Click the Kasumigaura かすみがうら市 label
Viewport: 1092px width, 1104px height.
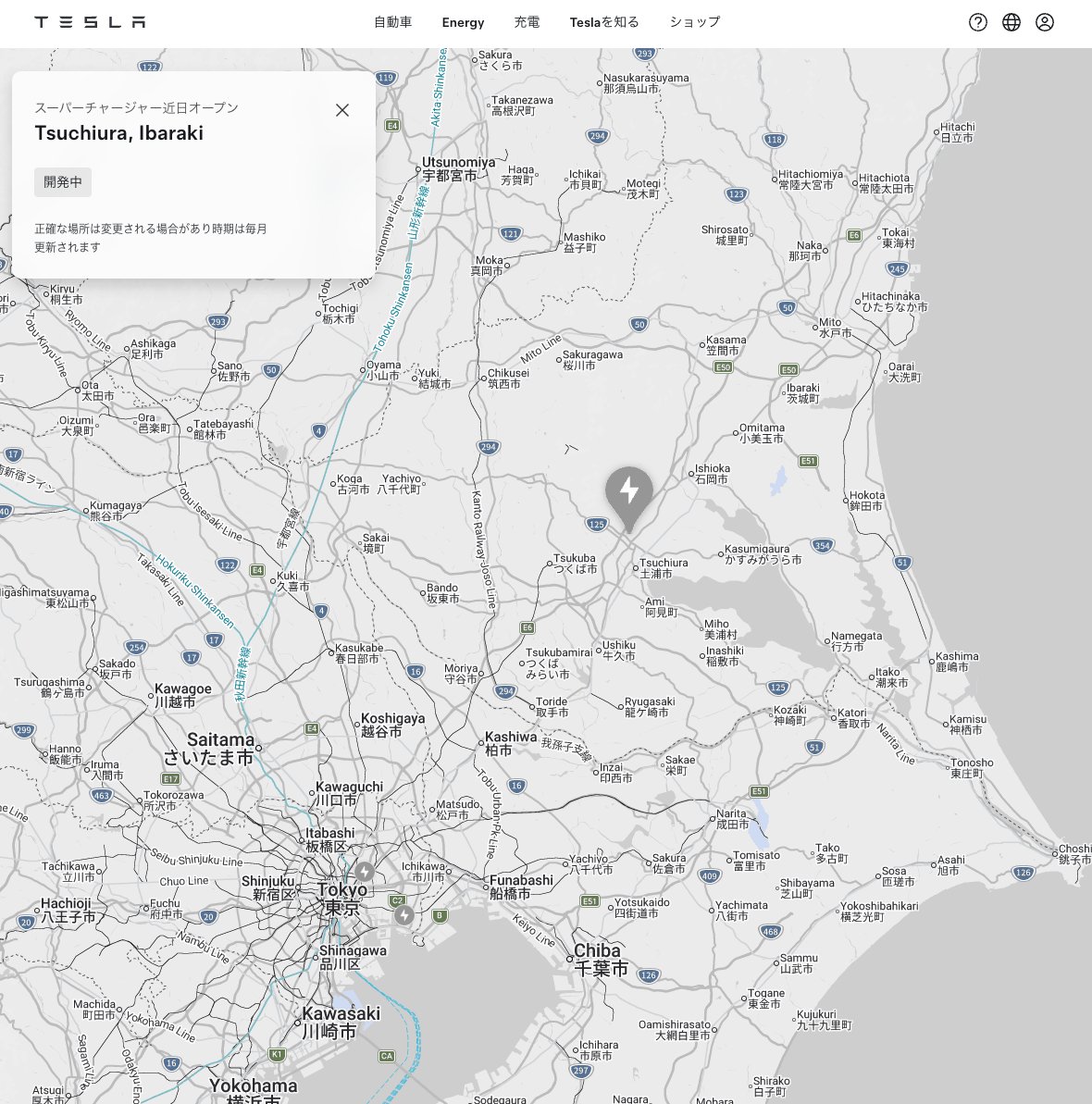[763, 554]
